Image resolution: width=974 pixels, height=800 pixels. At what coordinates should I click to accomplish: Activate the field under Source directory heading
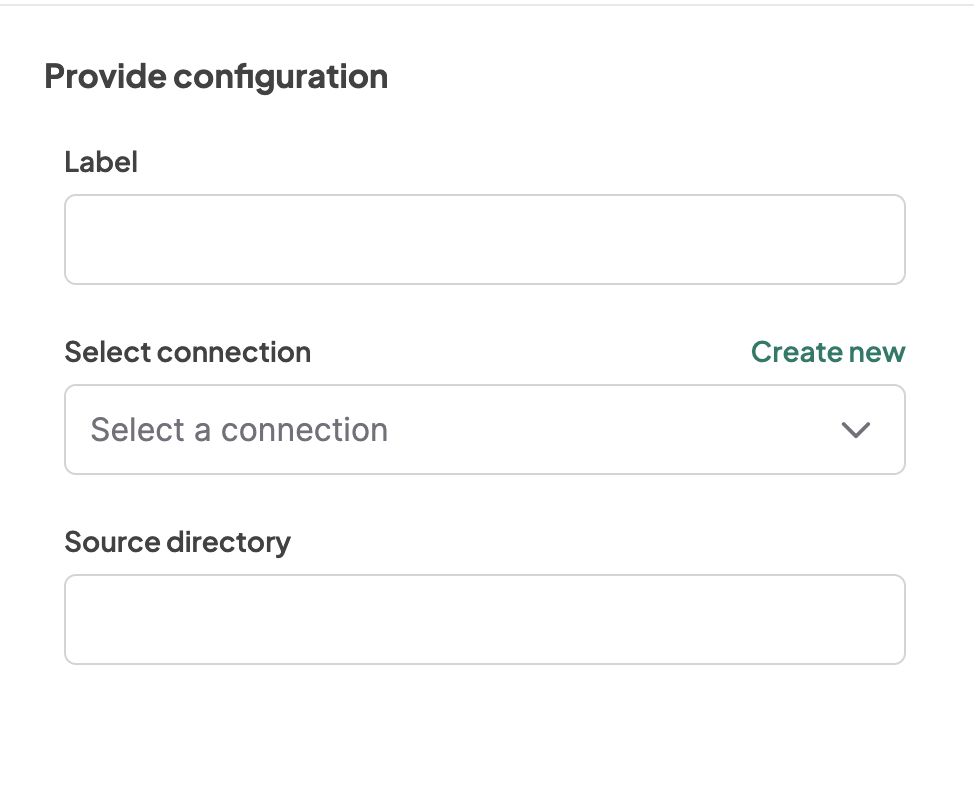(x=484, y=620)
